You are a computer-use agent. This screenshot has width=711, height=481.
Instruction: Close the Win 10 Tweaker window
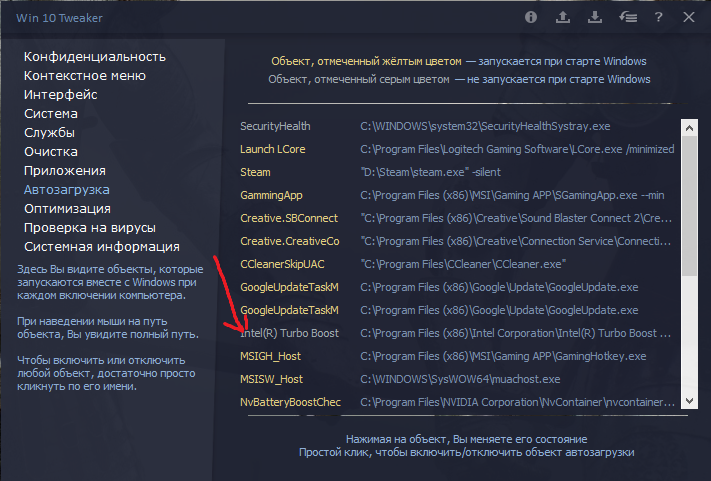pos(689,17)
